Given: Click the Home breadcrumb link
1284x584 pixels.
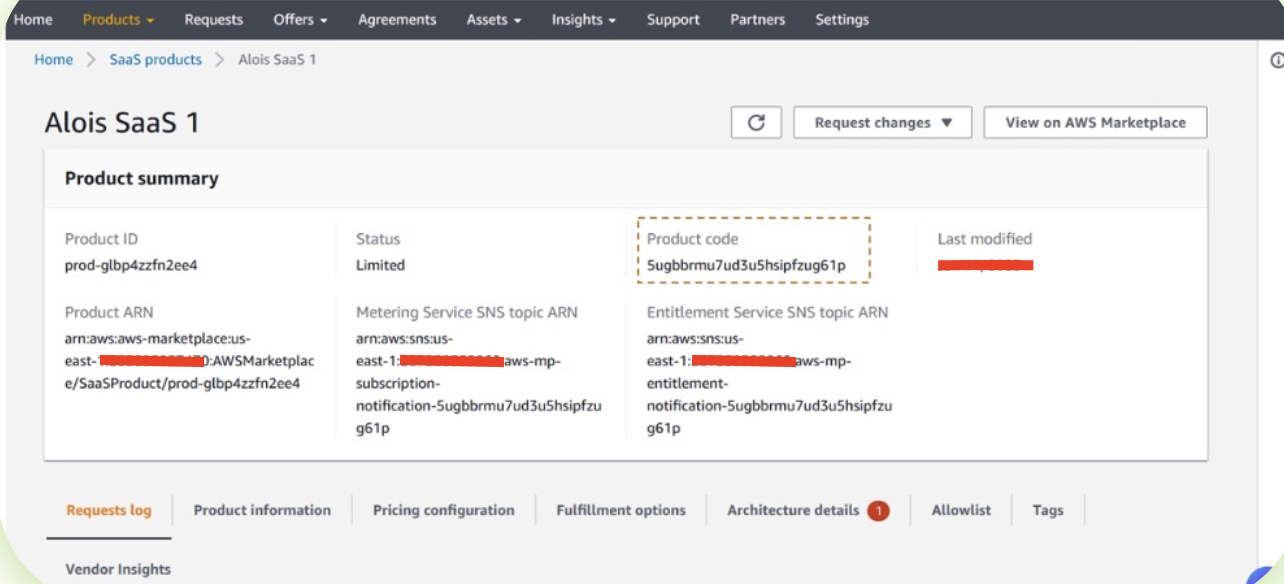Looking at the screenshot, I should (53, 60).
